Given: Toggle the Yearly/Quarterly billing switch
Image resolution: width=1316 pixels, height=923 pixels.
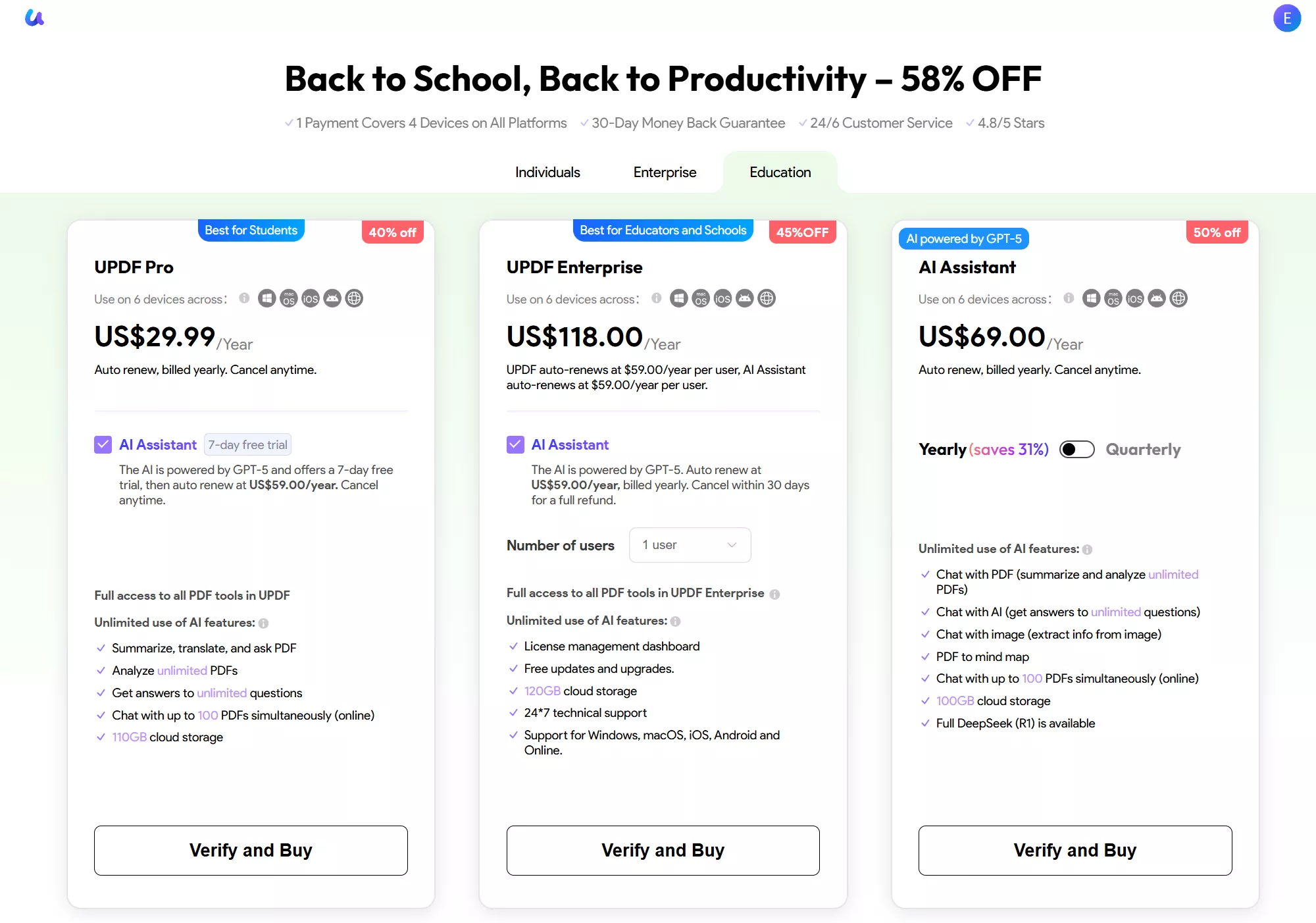Looking at the screenshot, I should [x=1076, y=450].
